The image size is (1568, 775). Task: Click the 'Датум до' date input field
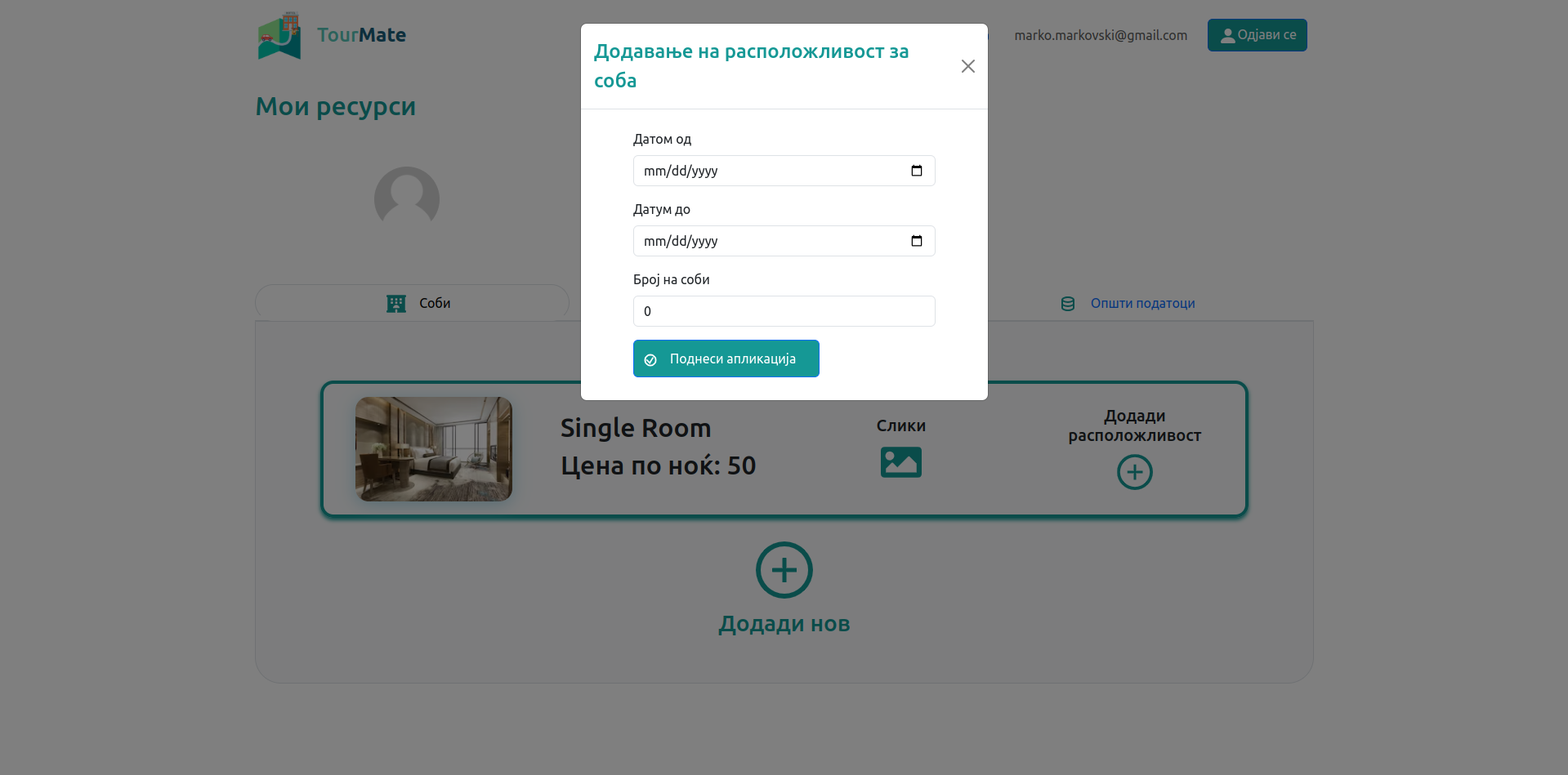pyautogui.click(x=768, y=241)
